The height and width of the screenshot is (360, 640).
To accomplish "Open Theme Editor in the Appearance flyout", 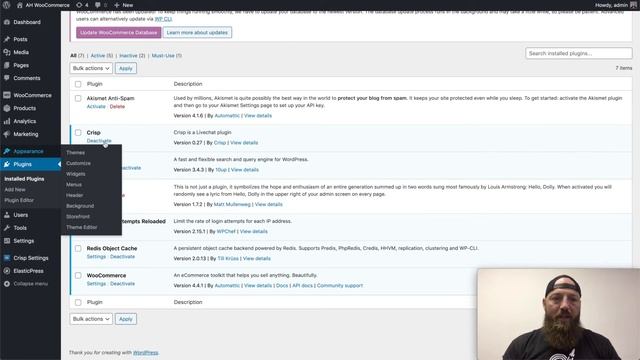I will tap(82, 227).
